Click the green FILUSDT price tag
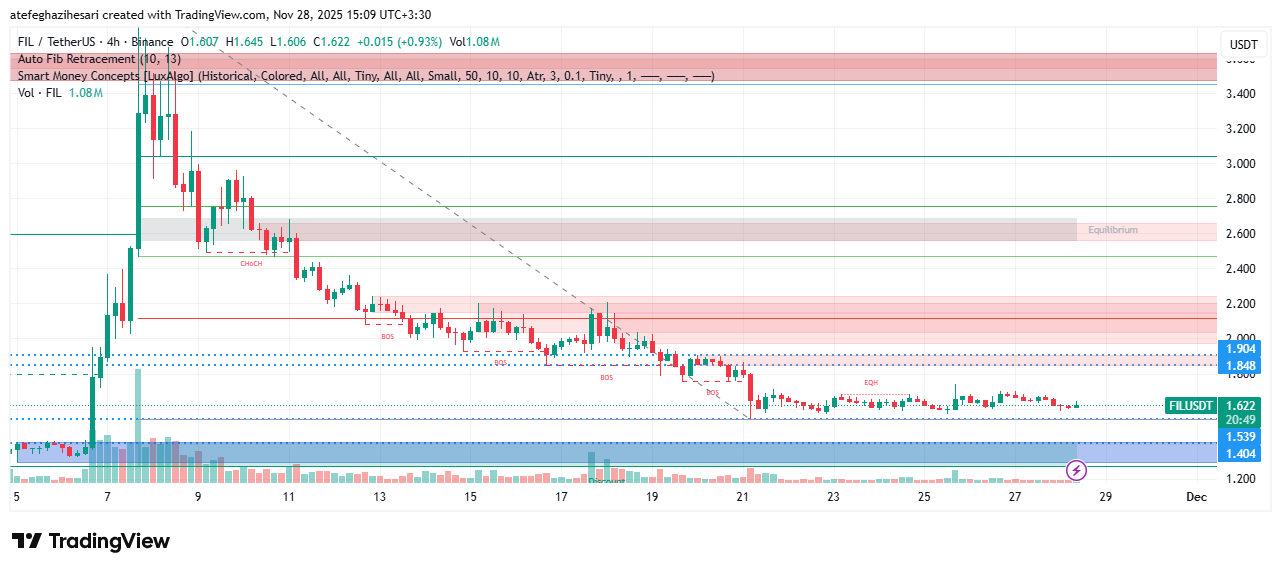The image size is (1281, 571). tap(1190, 406)
